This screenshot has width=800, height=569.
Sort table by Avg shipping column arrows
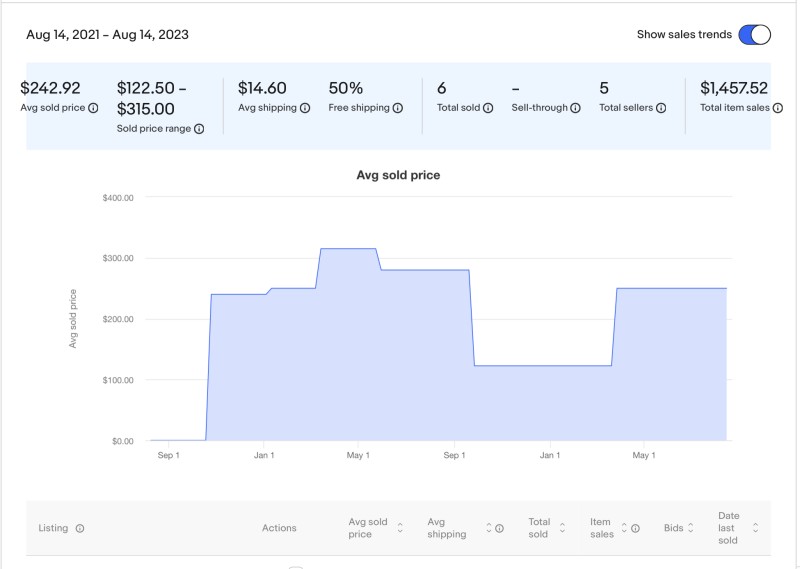tap(489, 528)
